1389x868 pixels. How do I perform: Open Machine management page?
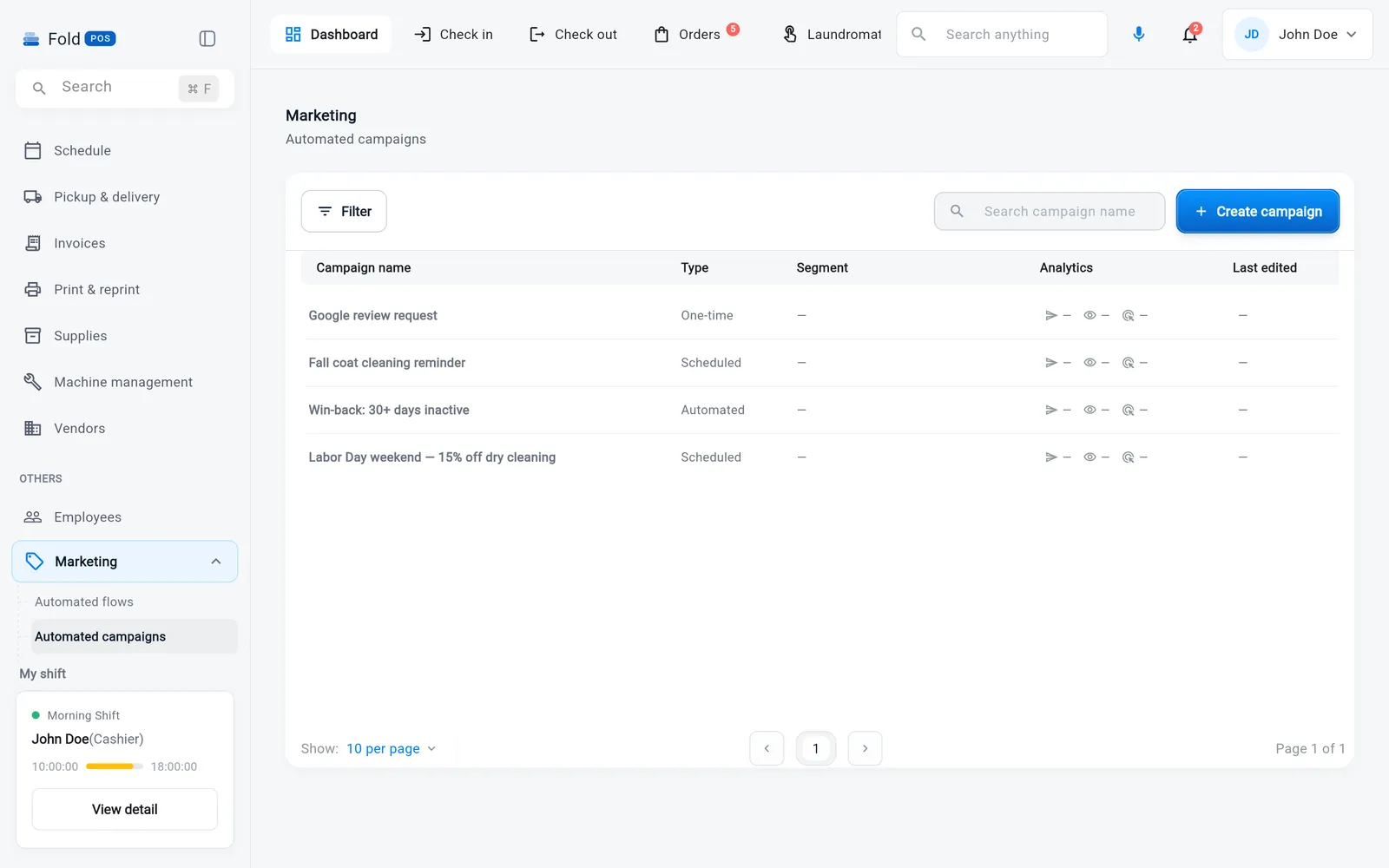point(125,382)
